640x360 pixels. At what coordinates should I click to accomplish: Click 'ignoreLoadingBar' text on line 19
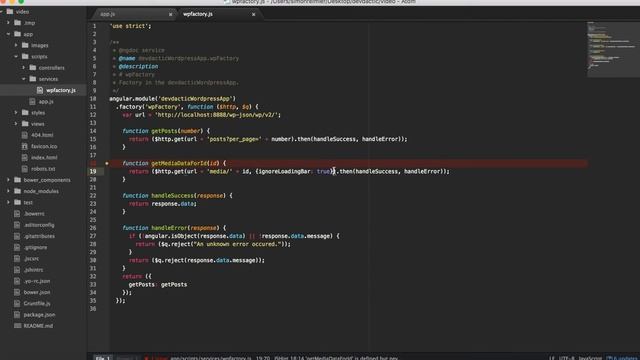click(284, 171)
